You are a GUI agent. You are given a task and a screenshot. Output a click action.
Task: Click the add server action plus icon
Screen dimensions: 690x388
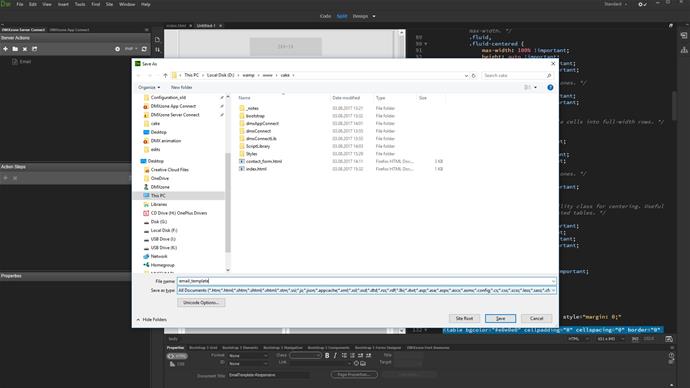[x=6, y=49]
